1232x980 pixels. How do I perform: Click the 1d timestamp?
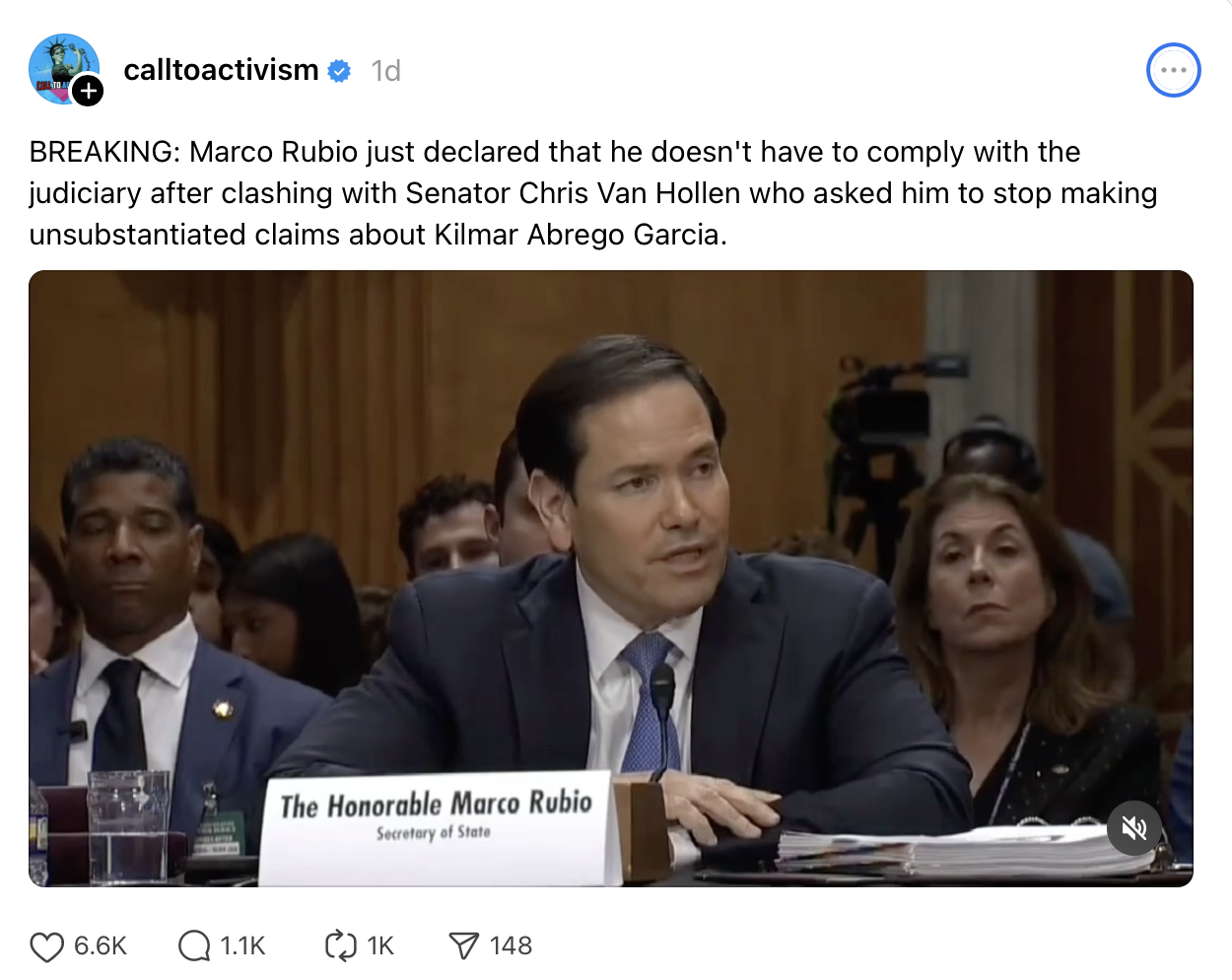click(385, 71)
